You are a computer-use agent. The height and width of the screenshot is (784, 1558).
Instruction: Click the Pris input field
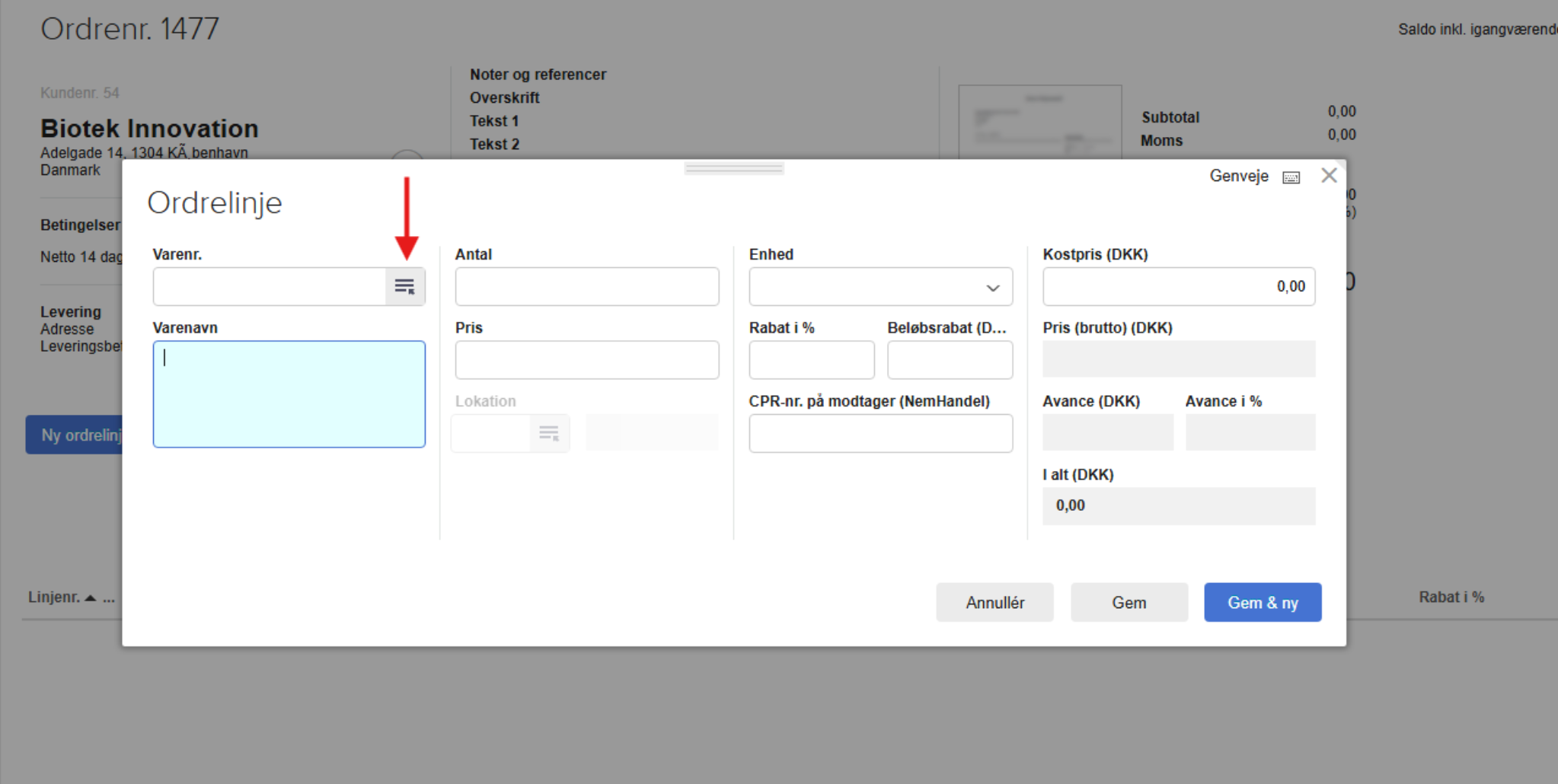(586, 360)
